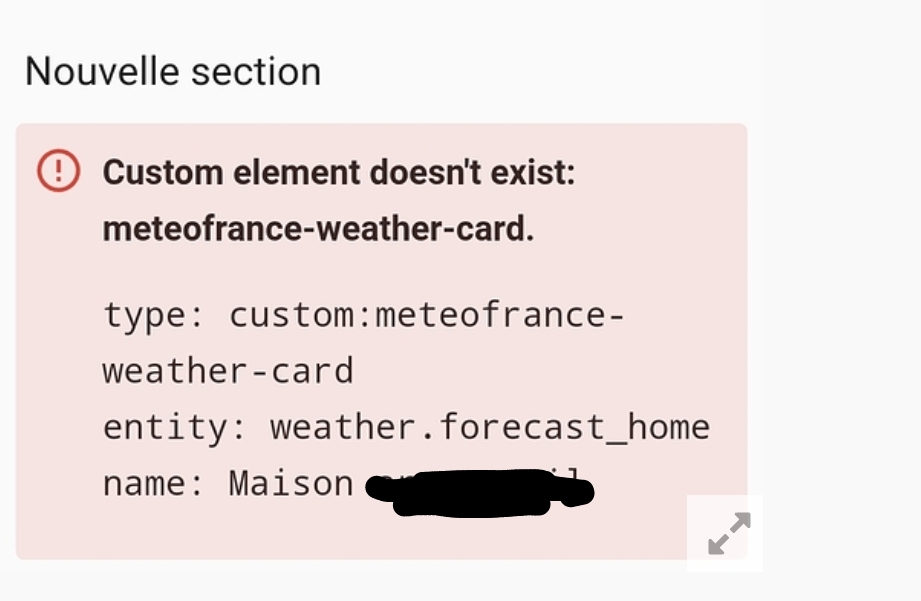Click the monospace "weather-card" continuation line
921x601 pixels.
pos(228,371)
